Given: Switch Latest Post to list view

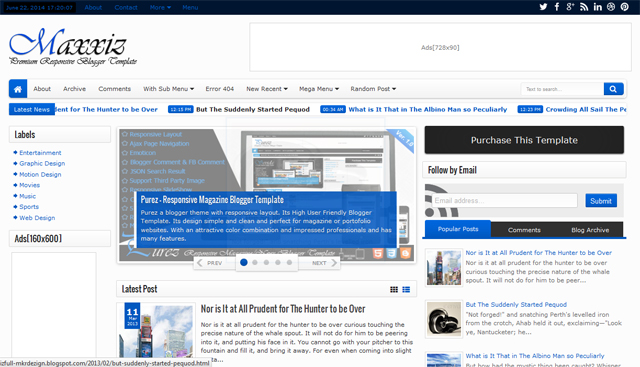Looking at the screenshot, I should click(406, 289).
